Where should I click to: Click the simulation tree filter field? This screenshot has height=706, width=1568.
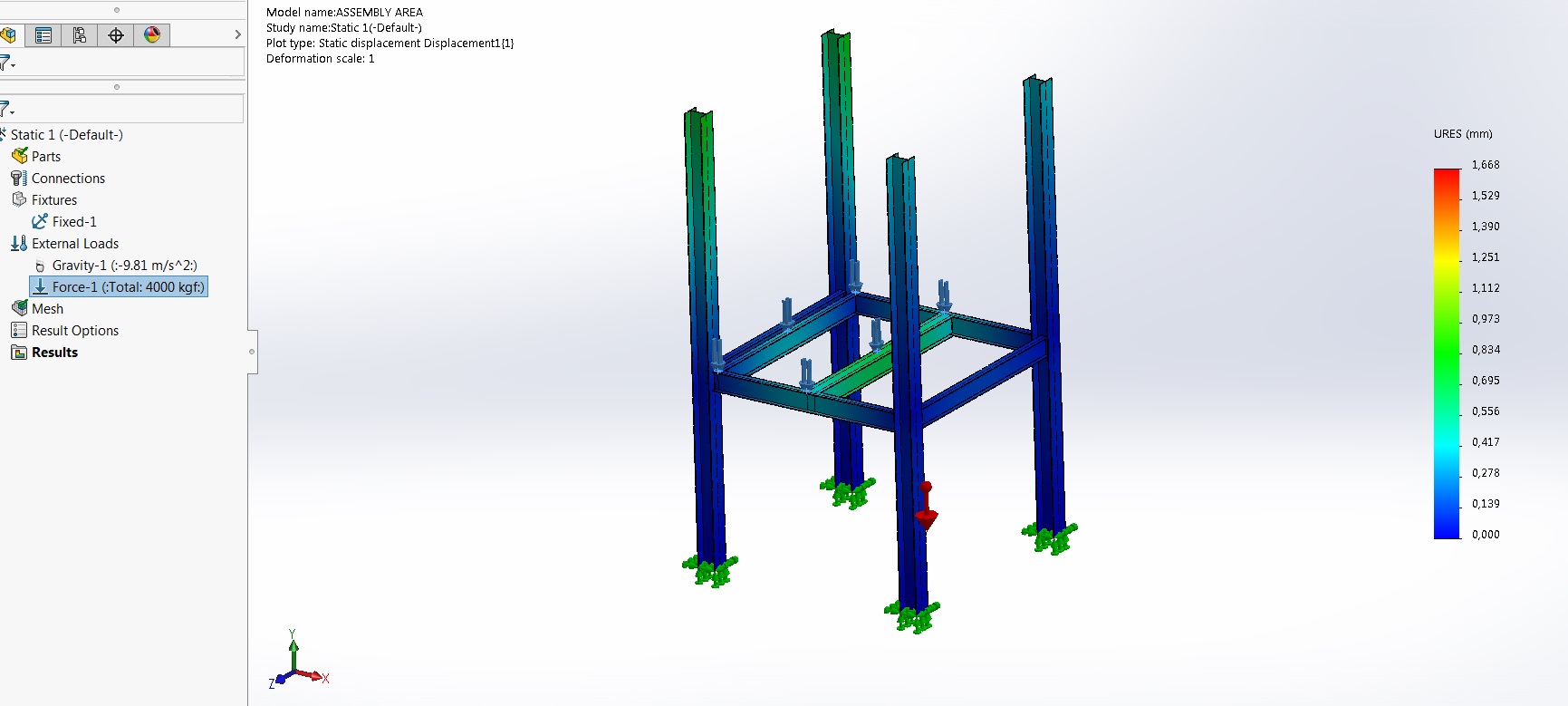[130, 109]
